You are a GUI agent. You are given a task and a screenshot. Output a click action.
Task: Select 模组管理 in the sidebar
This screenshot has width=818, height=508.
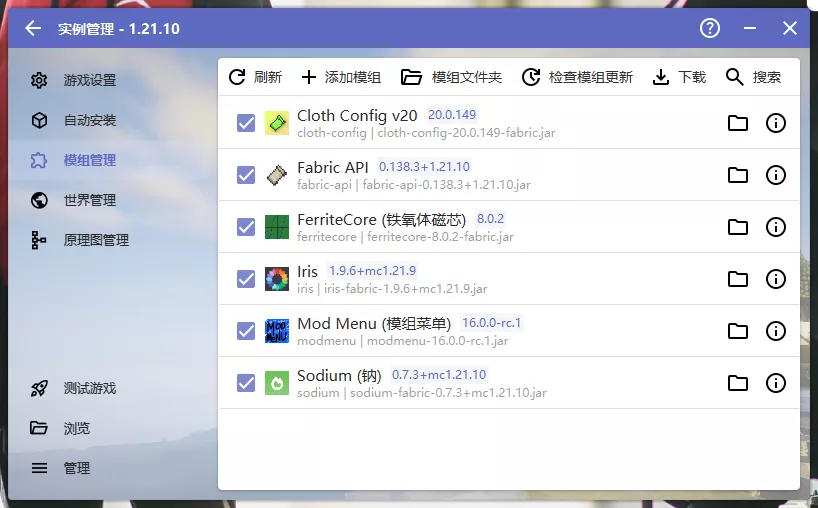click(x=112, y=160)
